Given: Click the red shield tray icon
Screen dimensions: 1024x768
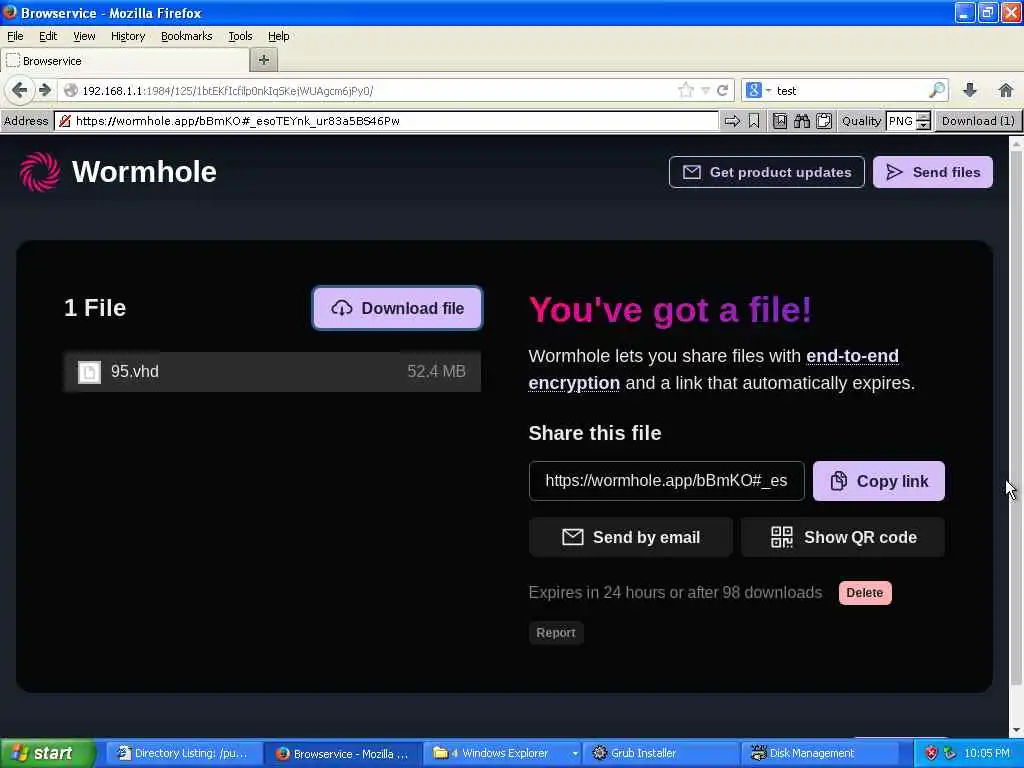Looking at the screenshot, I should (931, 753).
